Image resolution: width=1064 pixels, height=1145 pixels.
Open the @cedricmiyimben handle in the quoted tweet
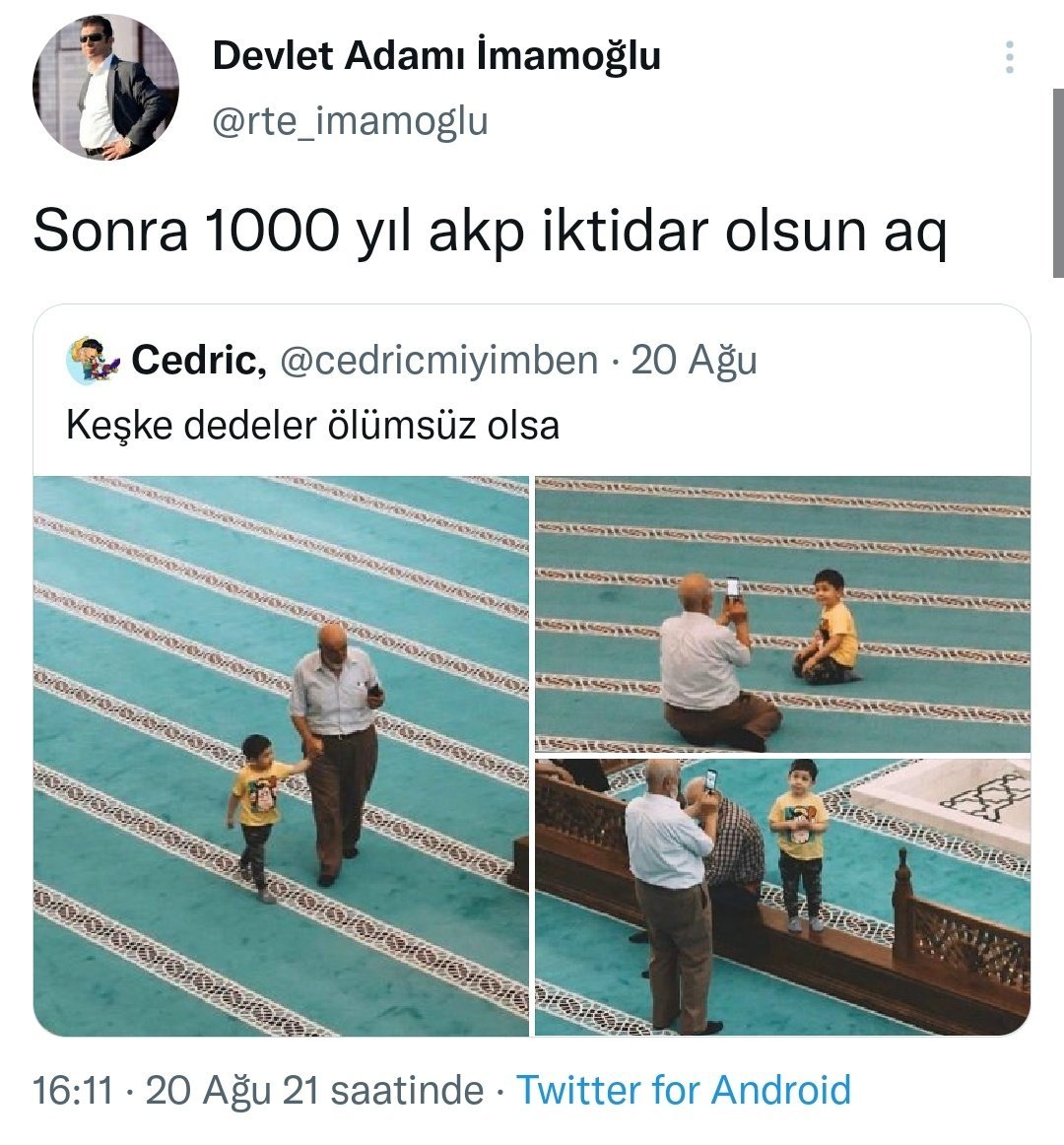pyautogui.click(x=438, y=360)
